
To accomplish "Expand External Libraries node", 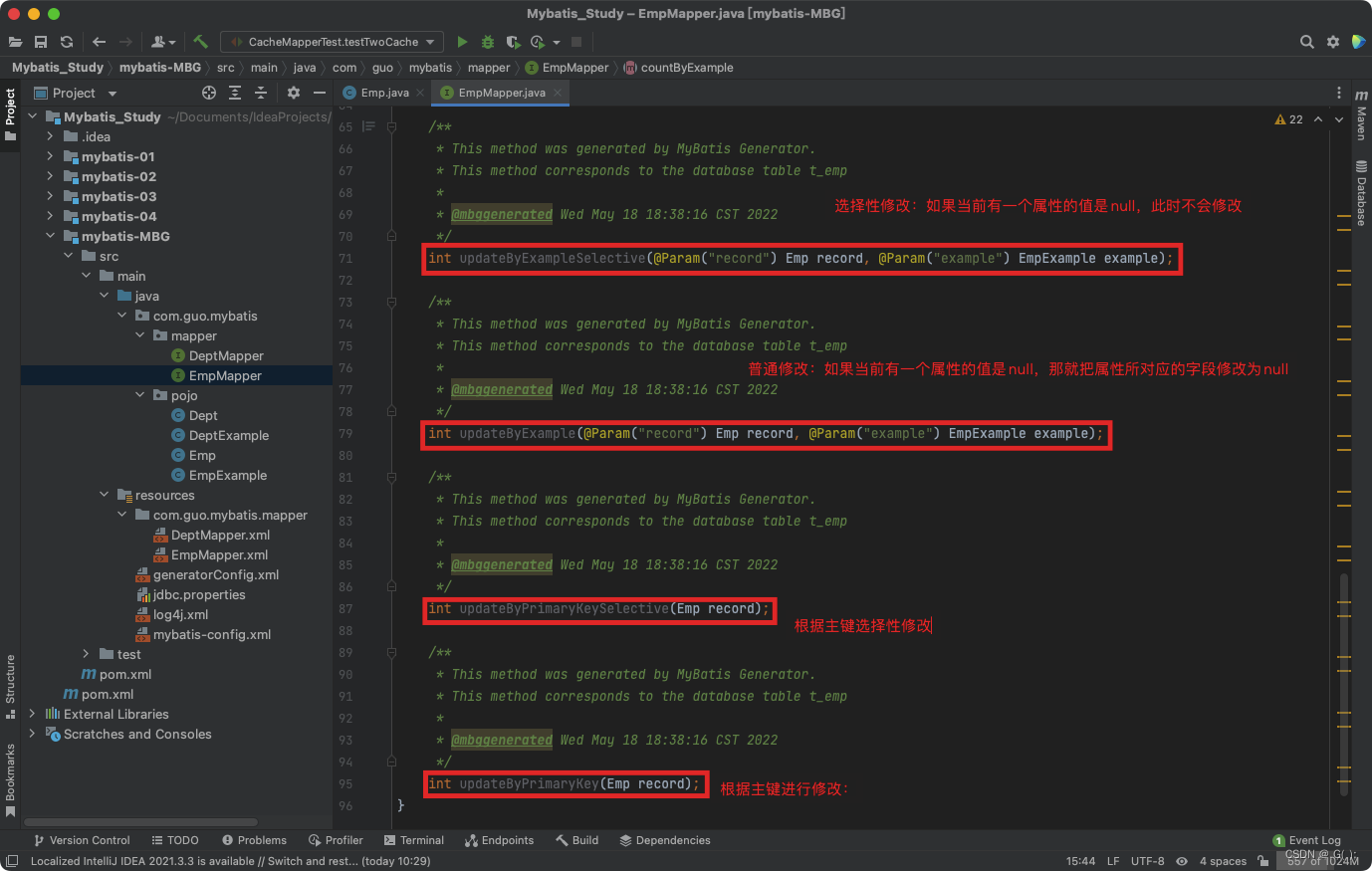I will pos(32,714).
